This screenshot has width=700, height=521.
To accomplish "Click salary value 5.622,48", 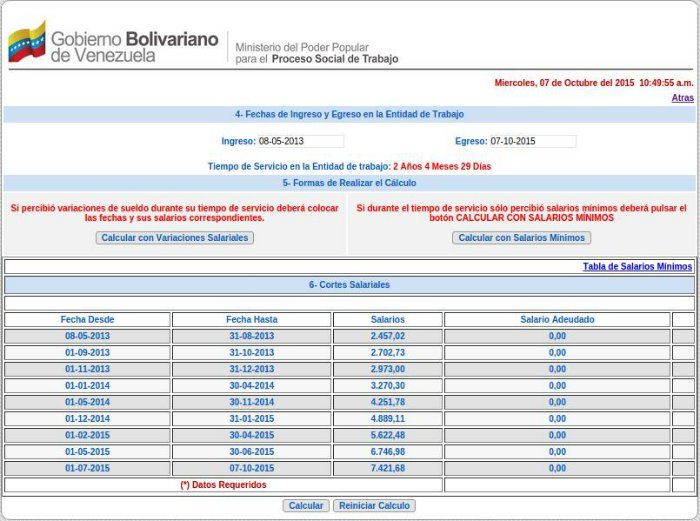I will tap(388, 435).
